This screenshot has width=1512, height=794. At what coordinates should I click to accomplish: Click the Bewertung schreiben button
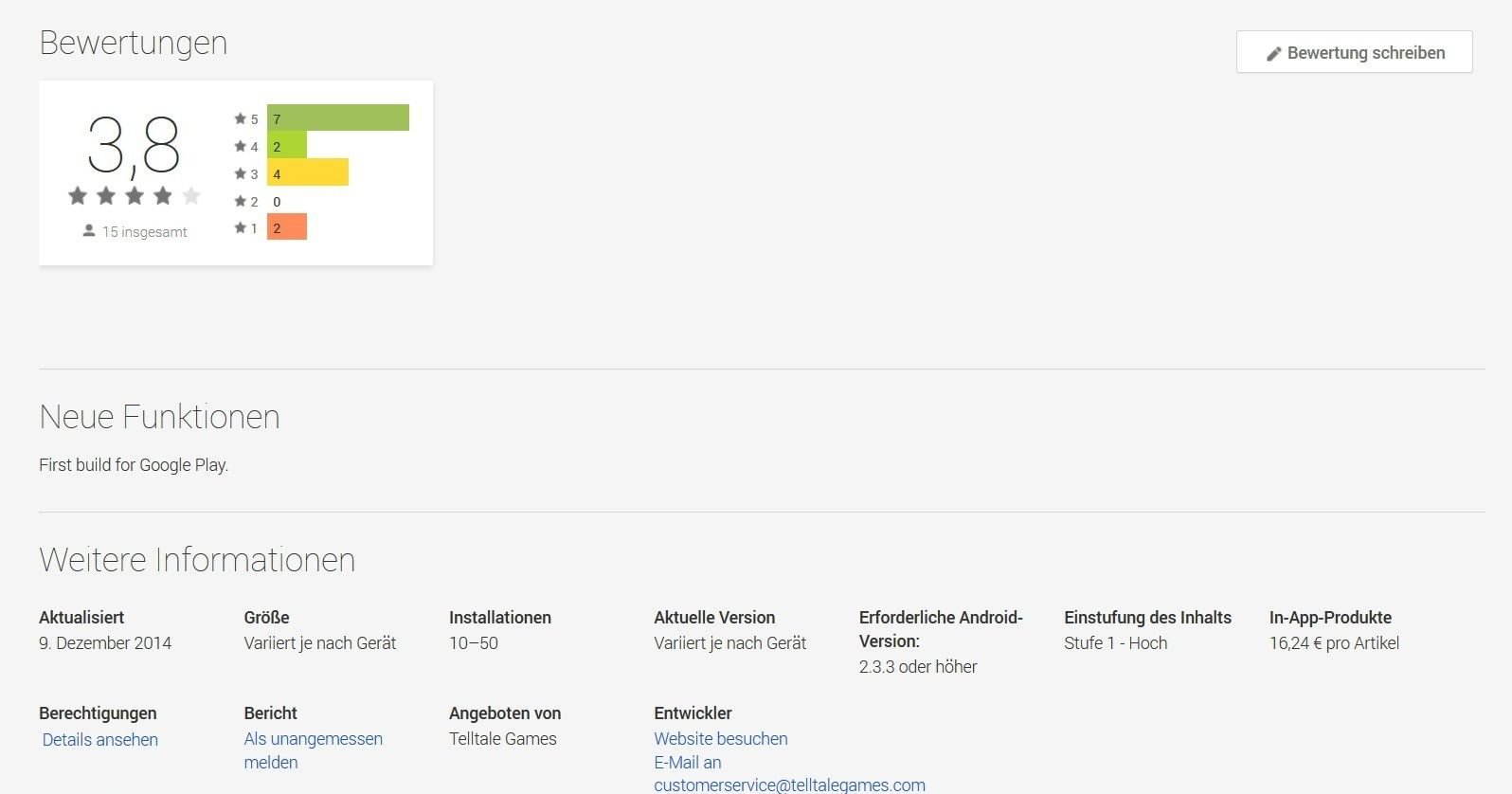click(1354, 52)
